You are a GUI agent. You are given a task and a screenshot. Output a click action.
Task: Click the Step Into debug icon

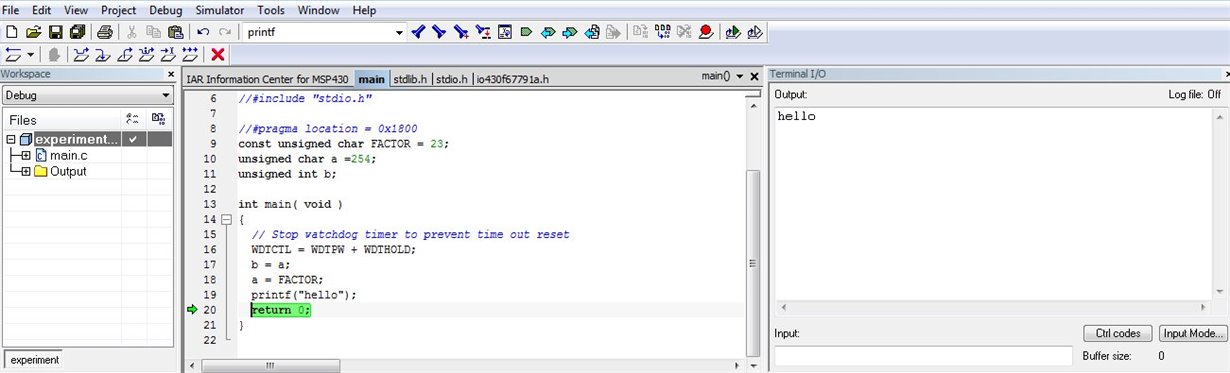104,54
